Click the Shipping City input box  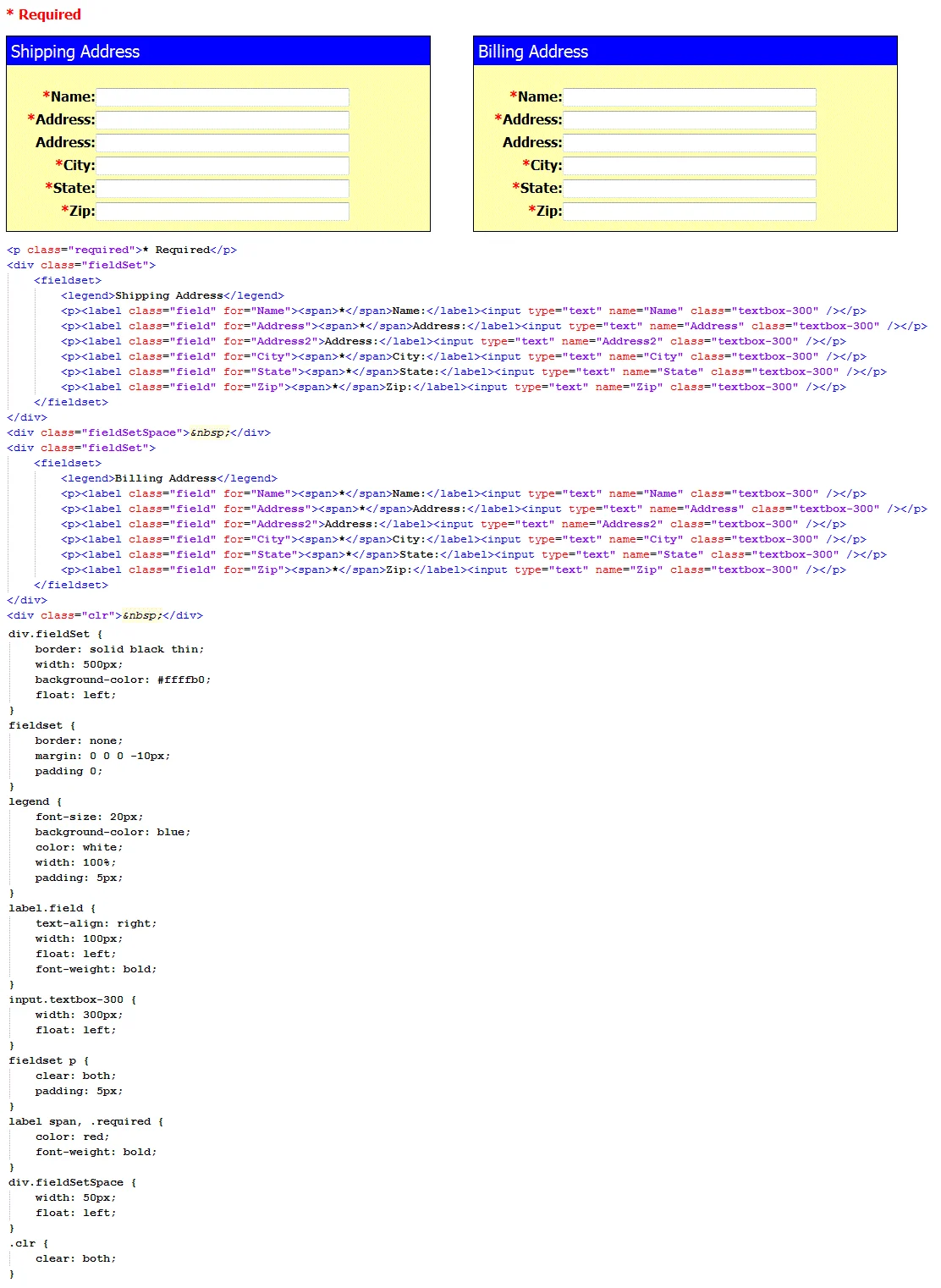click(x=223, y=166)
